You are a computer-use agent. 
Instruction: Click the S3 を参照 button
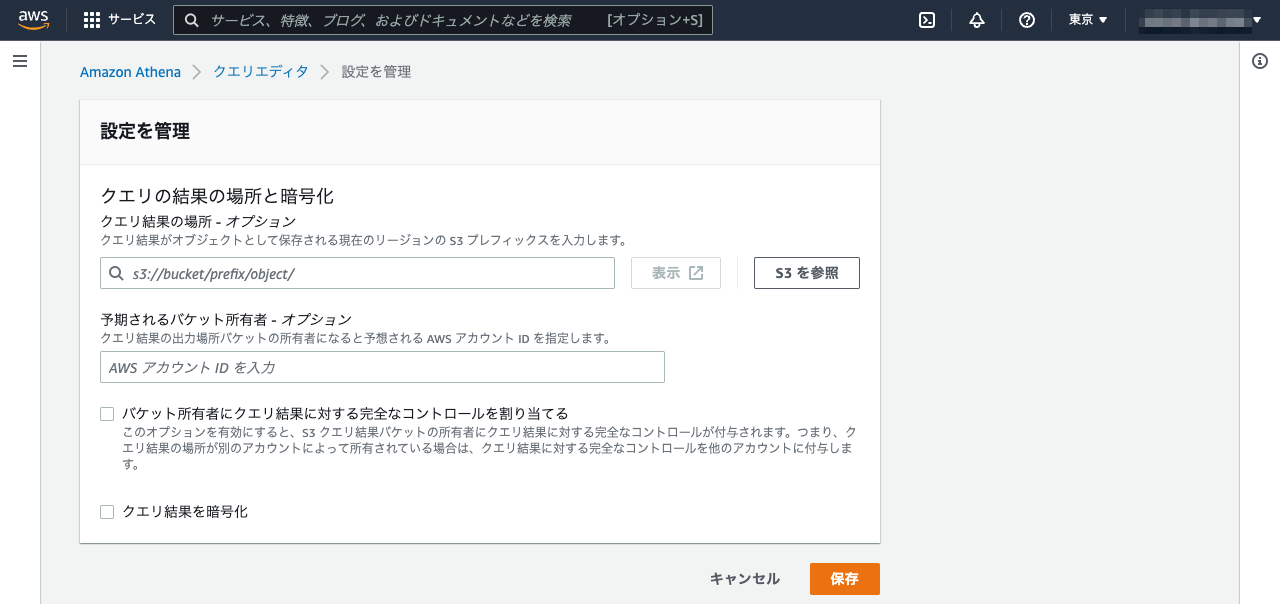click(807, 273)
